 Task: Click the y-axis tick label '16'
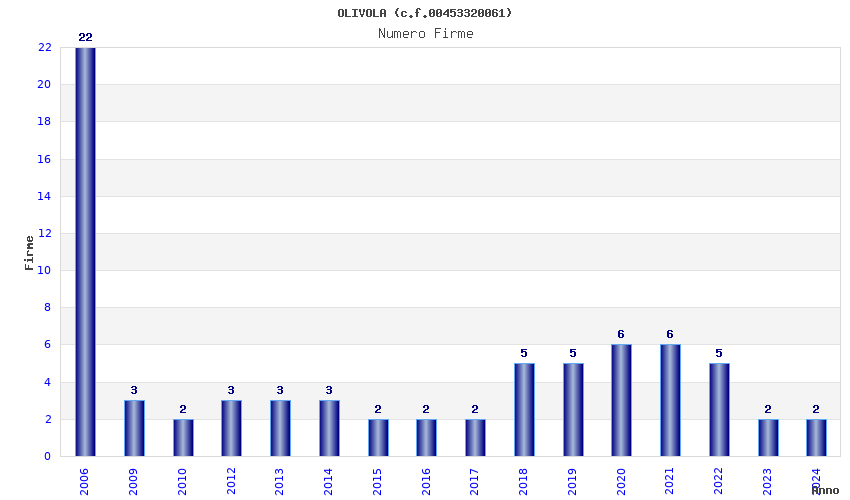[44, 159]
